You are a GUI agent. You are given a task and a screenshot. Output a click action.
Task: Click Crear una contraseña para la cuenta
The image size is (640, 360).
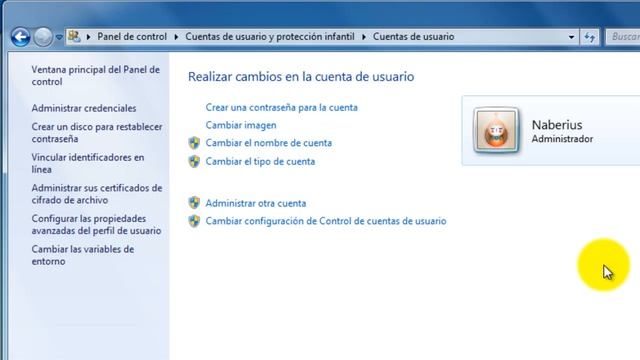(282, 107)
